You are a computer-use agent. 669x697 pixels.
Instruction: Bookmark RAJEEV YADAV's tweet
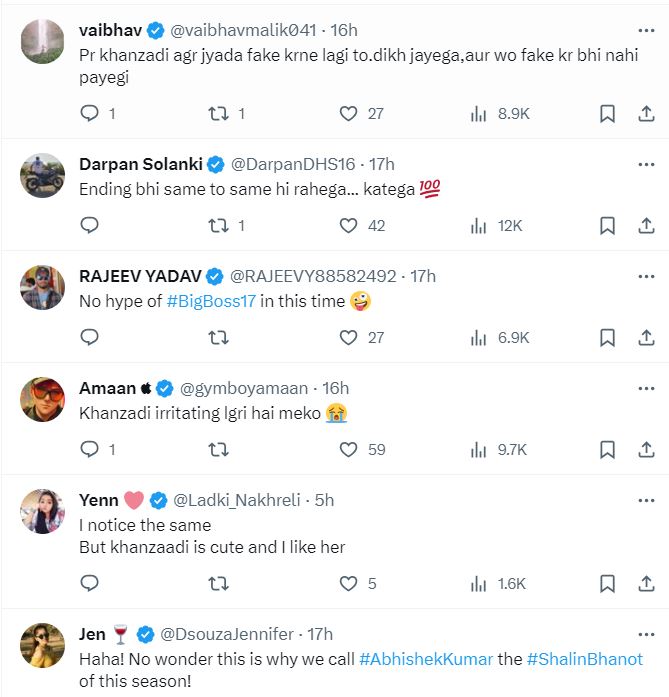pos(607,338)
